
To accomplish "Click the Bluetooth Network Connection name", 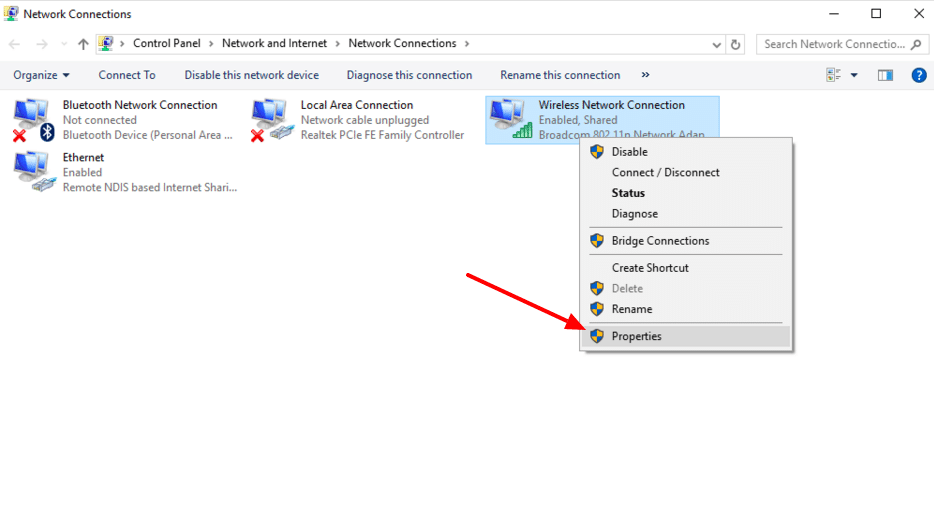I will (x=140, y=105).
